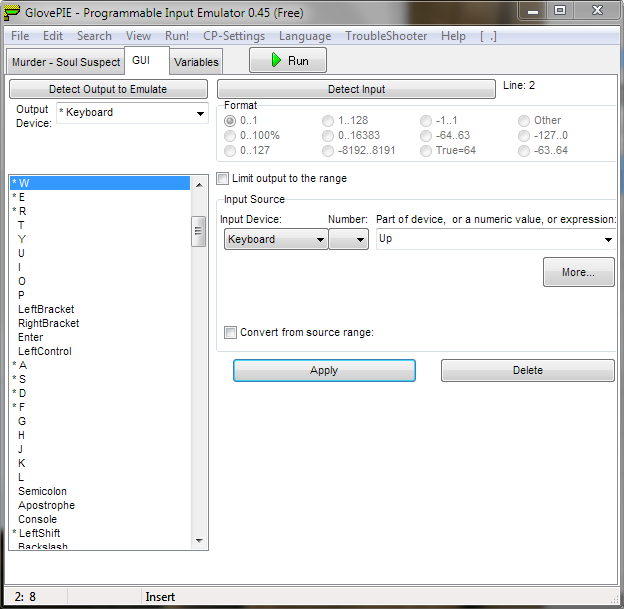
Task: Click the green Run play button
Action: coord(288,61)
